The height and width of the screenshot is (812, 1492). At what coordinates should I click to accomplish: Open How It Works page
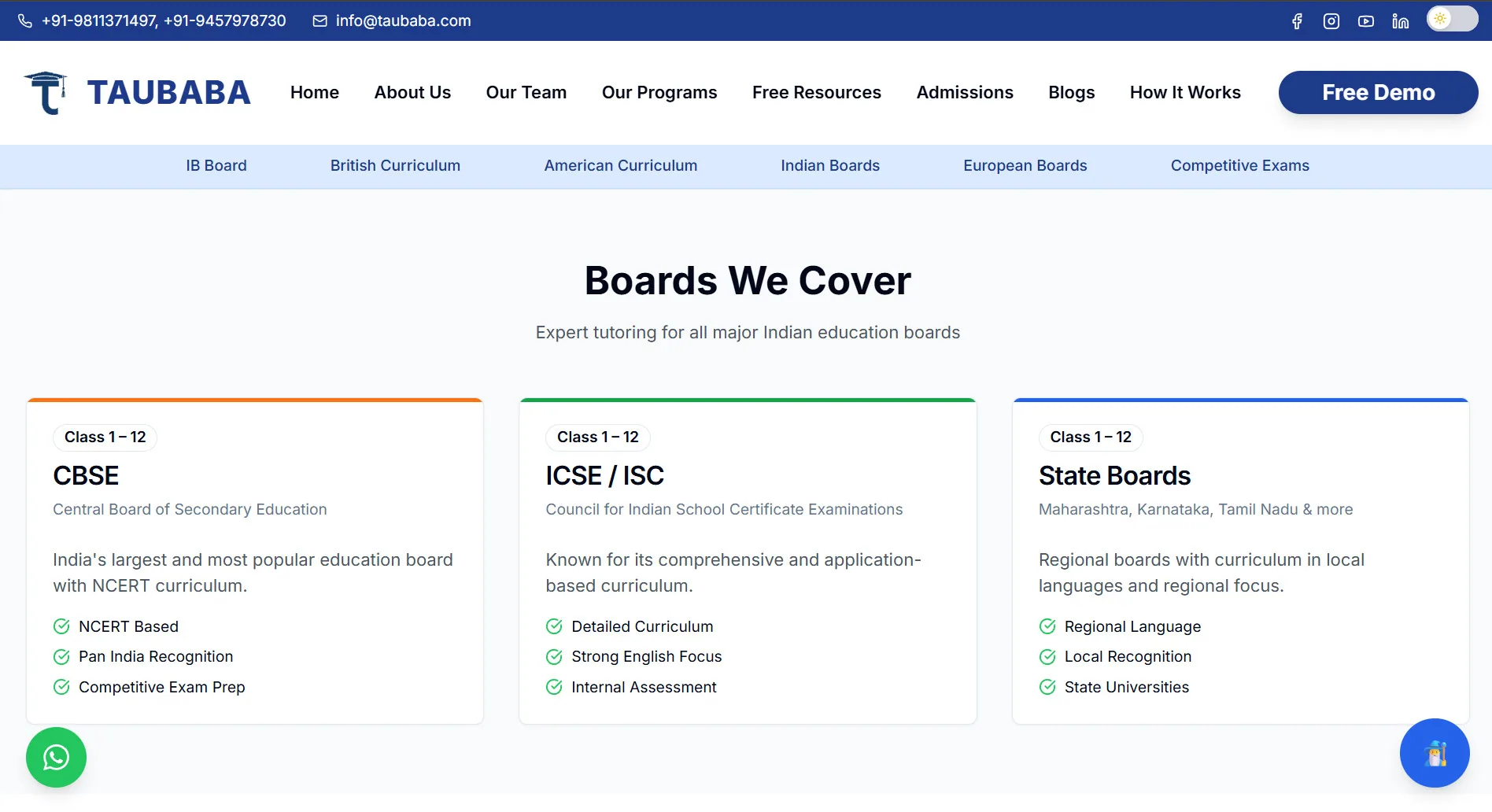point(1185,93)
